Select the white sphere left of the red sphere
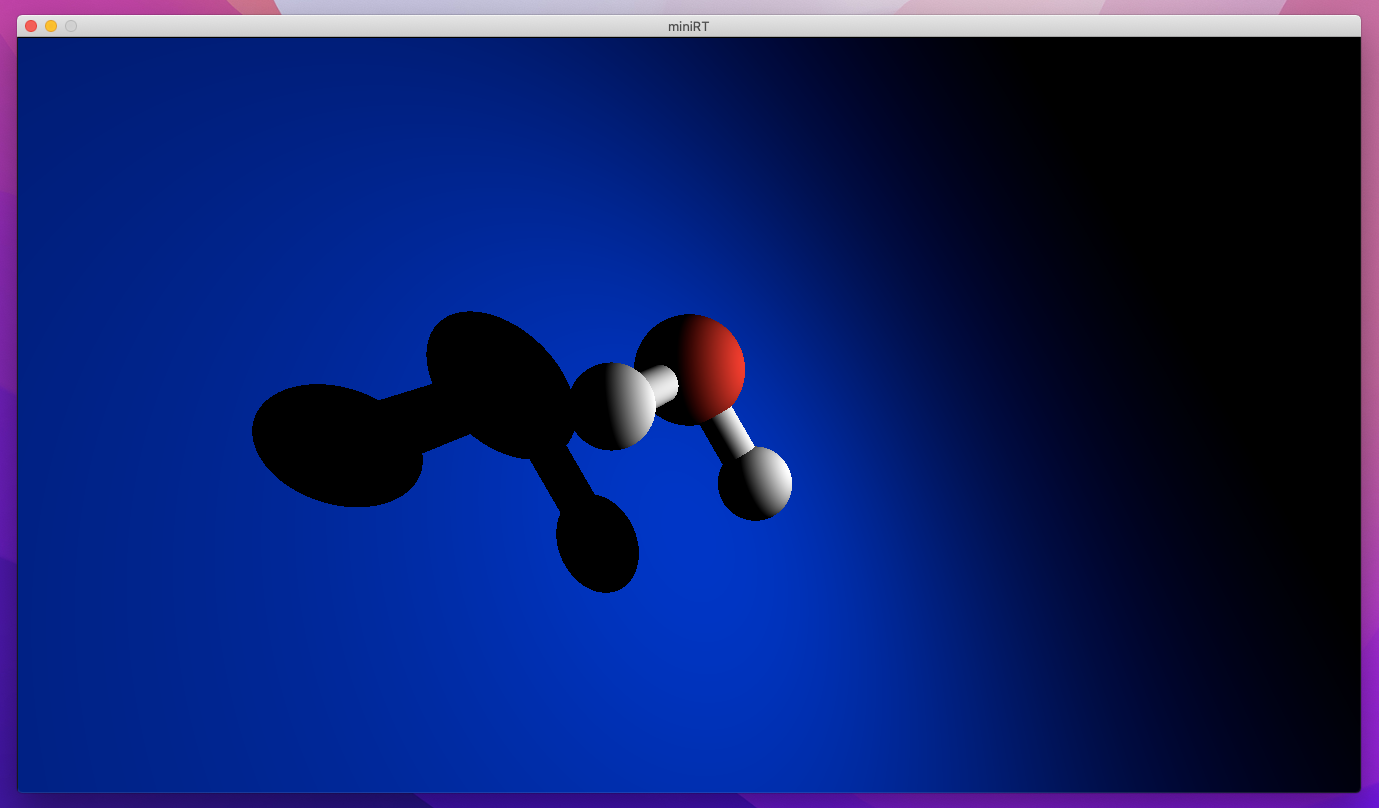The width and height of the screenshot is (1379, 808). pos(612,406)
